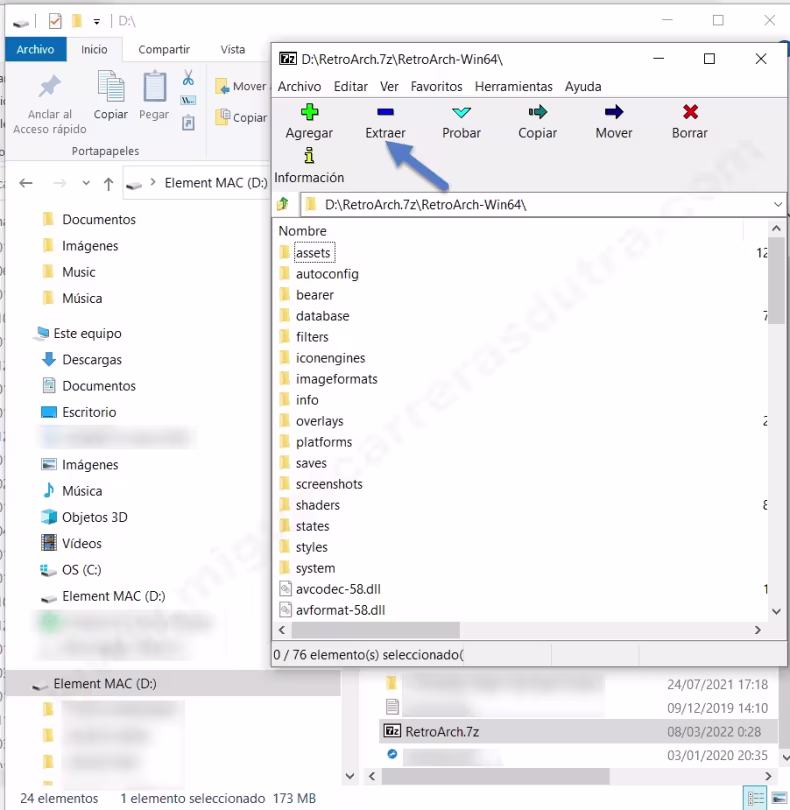The width and height of the screenshot is (790, 810).
Task: Open 7-Zip Editar menu
Action: (350, 86)
